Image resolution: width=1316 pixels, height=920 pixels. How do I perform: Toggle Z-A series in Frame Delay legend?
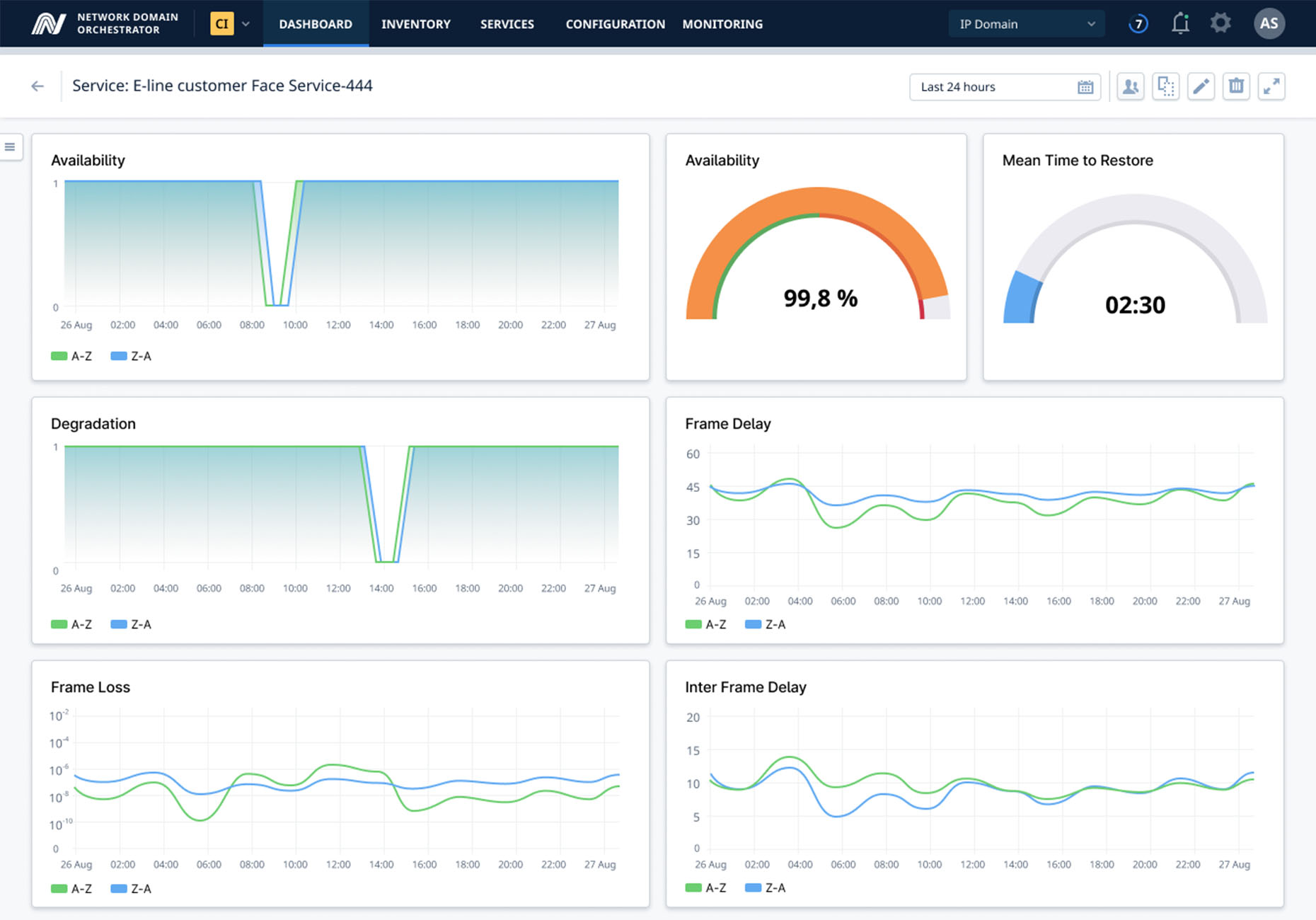click(x=766, y=624)
